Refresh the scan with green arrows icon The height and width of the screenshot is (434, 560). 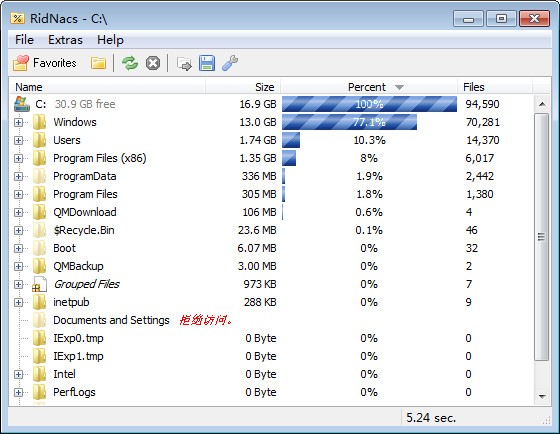click(130, 63)
